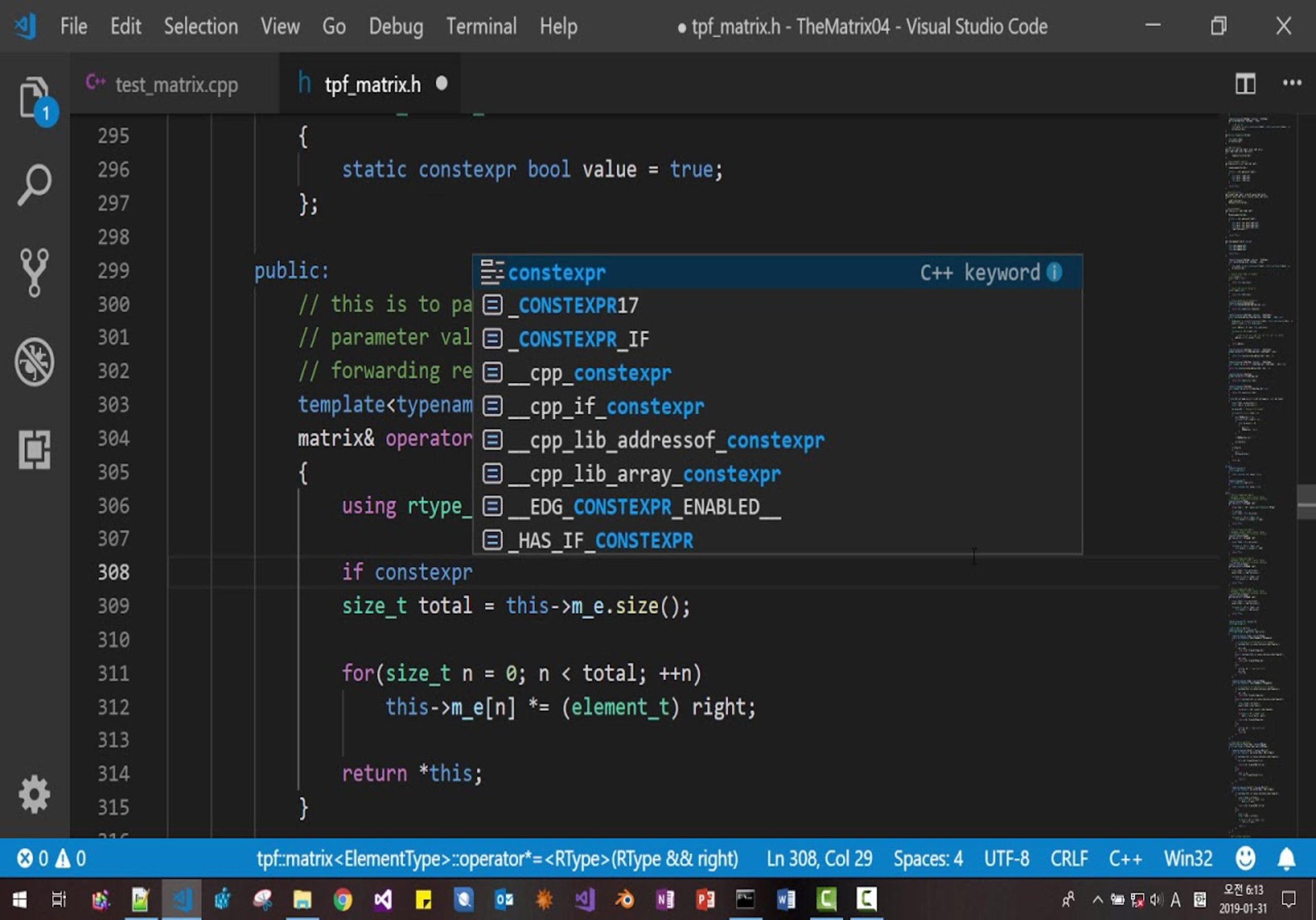Click the minimap code overview
The width and height of the screenshot is (1316, 920).
pyautogui.click(x=1258, y=474)
